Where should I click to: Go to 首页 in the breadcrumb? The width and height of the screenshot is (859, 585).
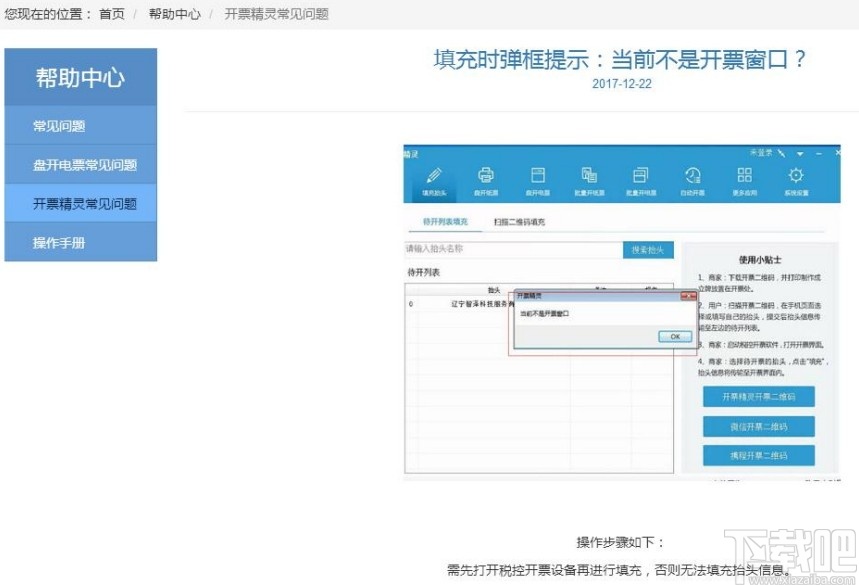click(x=112, y=14)
